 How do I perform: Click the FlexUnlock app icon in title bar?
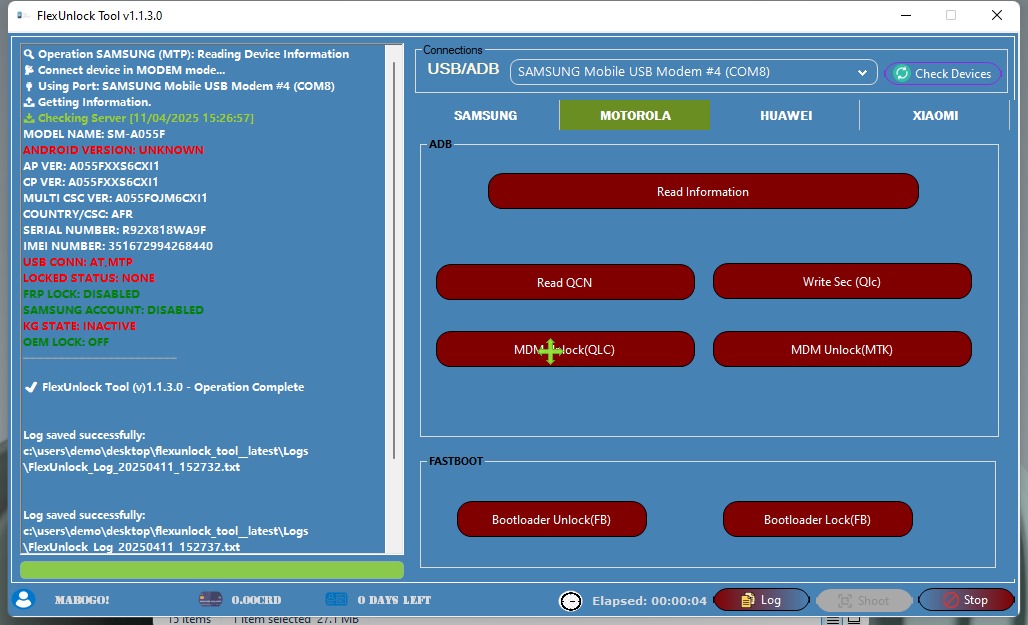pos(20,16)
